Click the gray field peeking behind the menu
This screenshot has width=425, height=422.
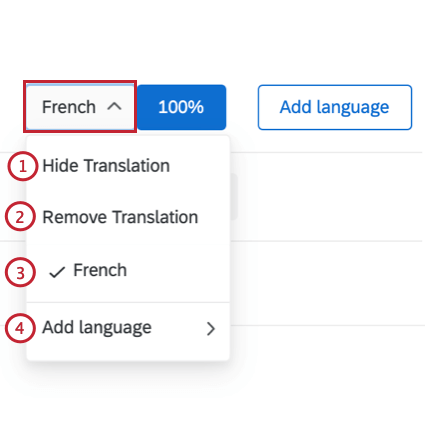click(x=234, y=197)
